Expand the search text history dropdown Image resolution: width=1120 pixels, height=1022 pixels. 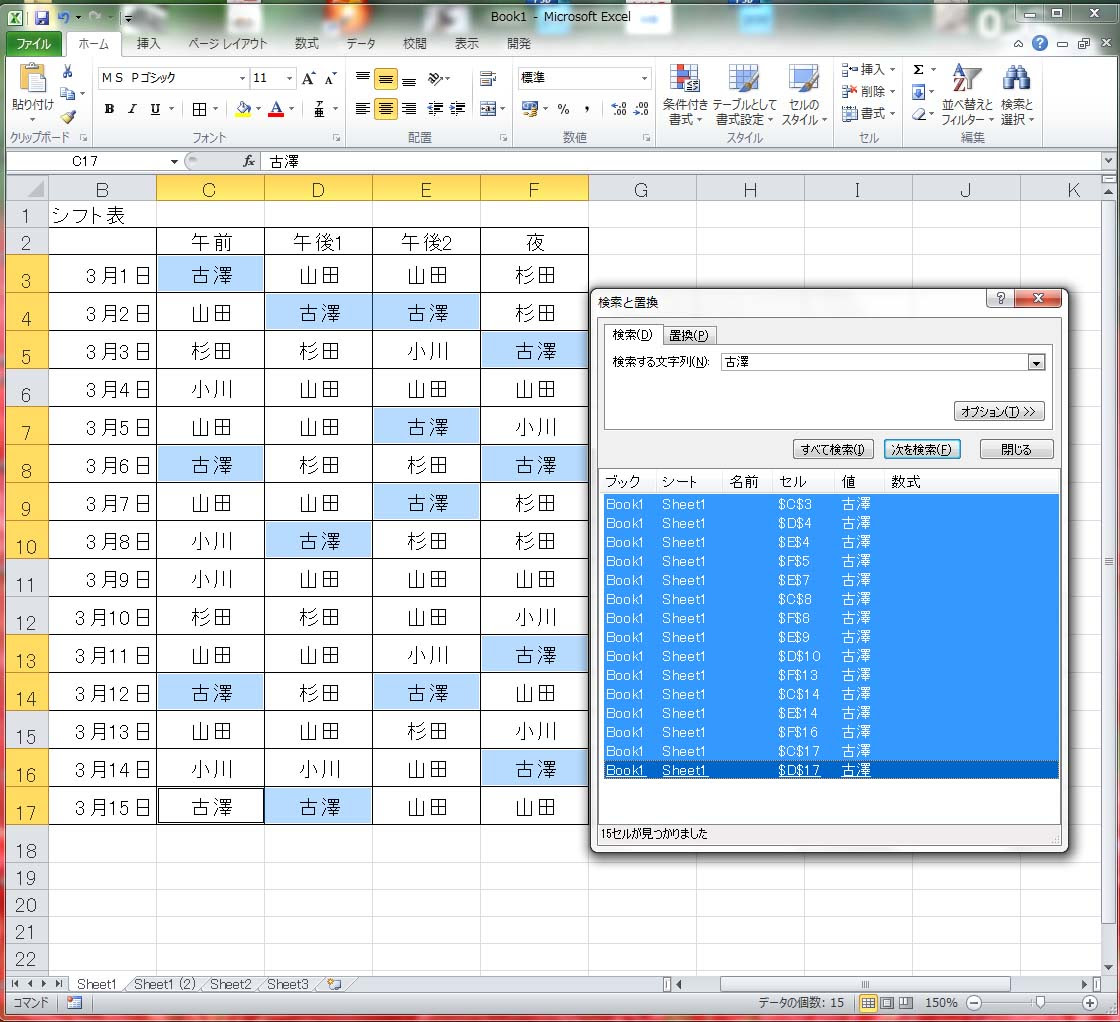(x=1036, y=363)
